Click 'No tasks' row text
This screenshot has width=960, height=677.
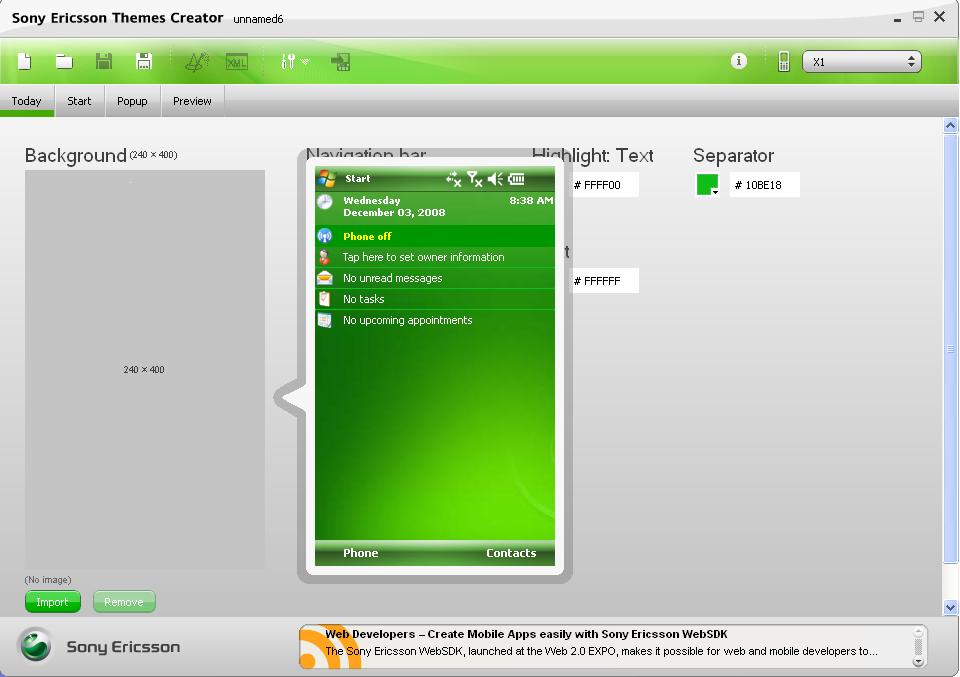(364, 299)
